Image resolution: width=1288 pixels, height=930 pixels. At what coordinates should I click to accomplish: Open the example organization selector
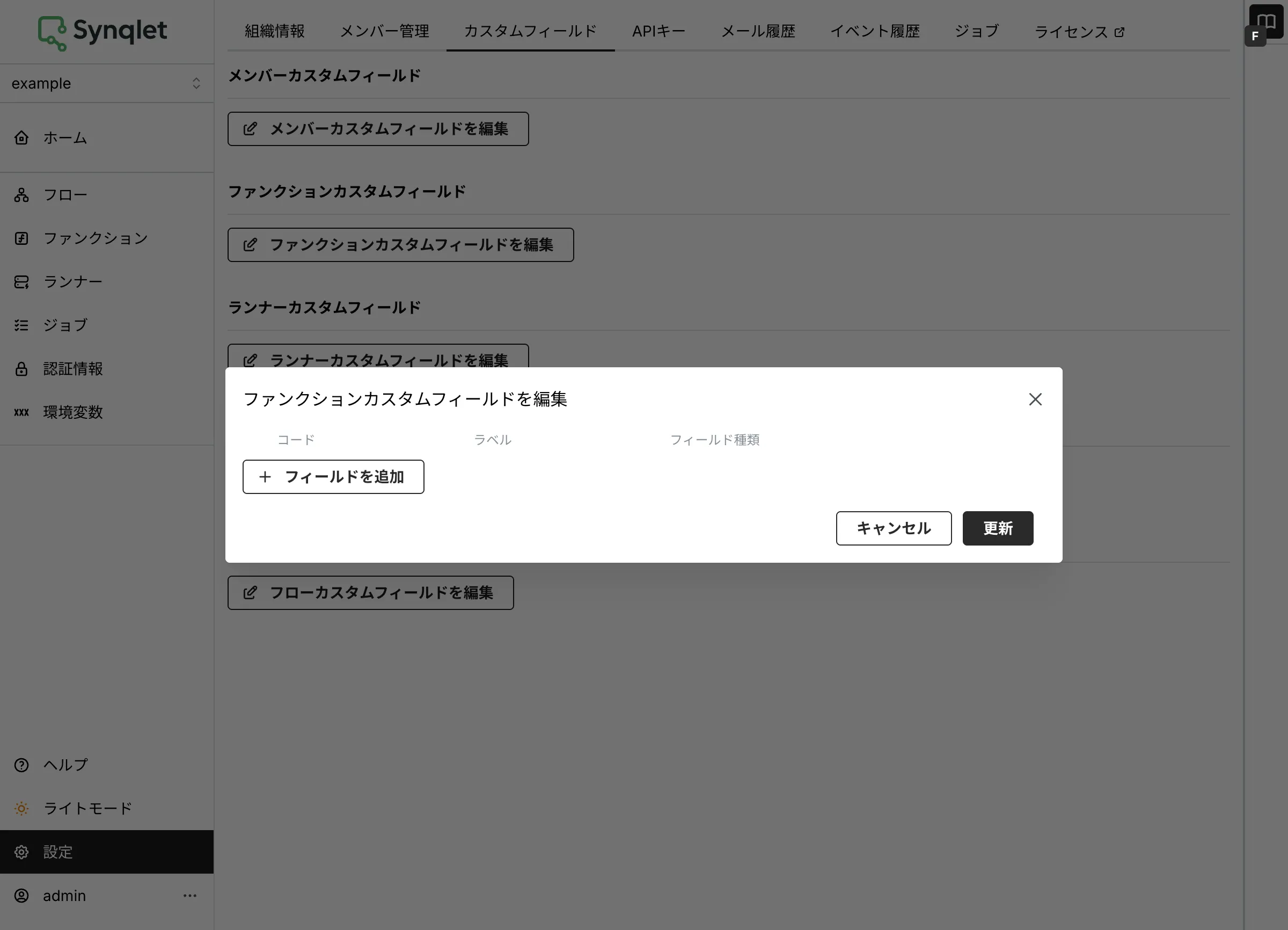(x=107, y=84)
